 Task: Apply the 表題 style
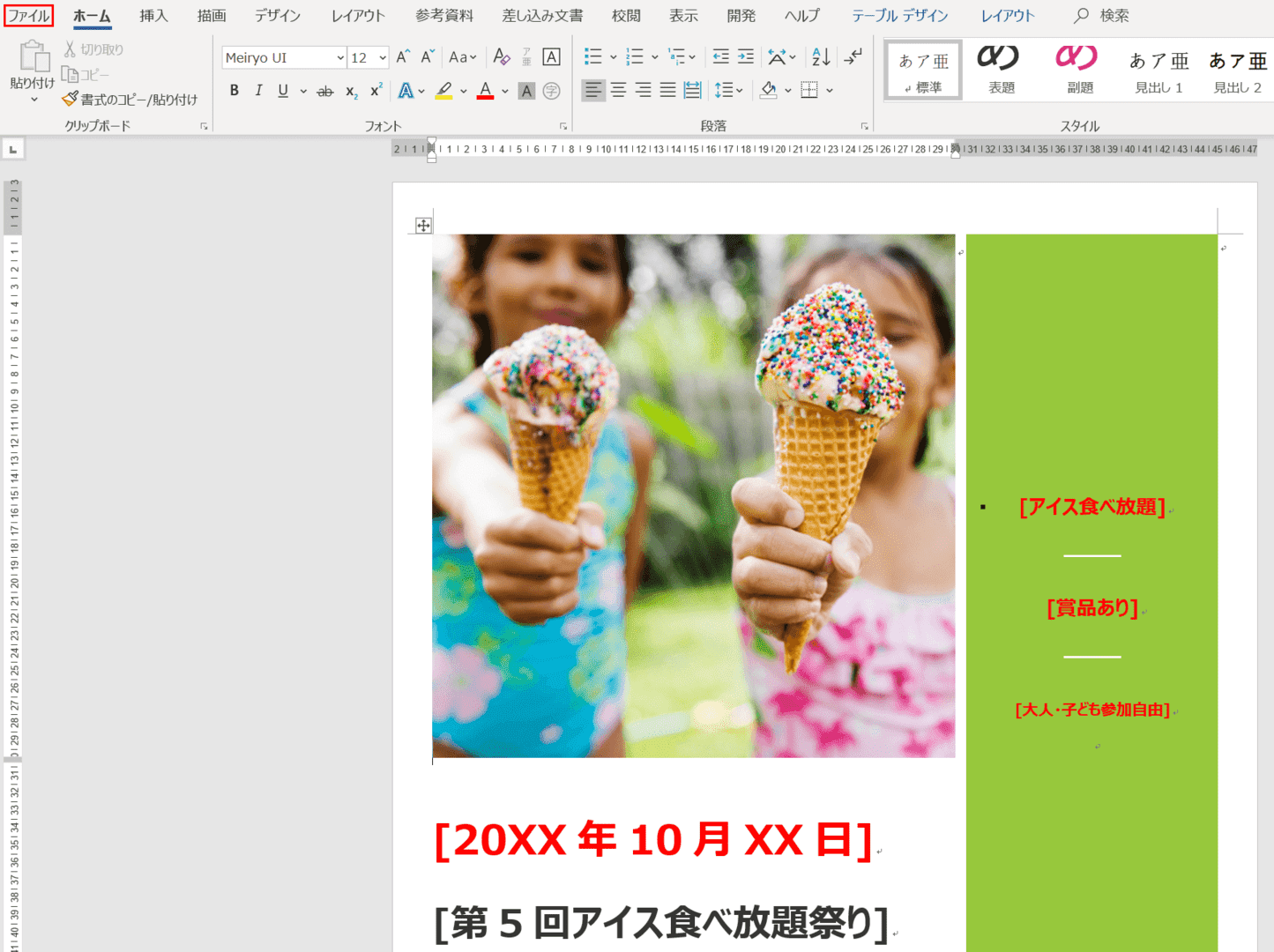click(1002, 71)
